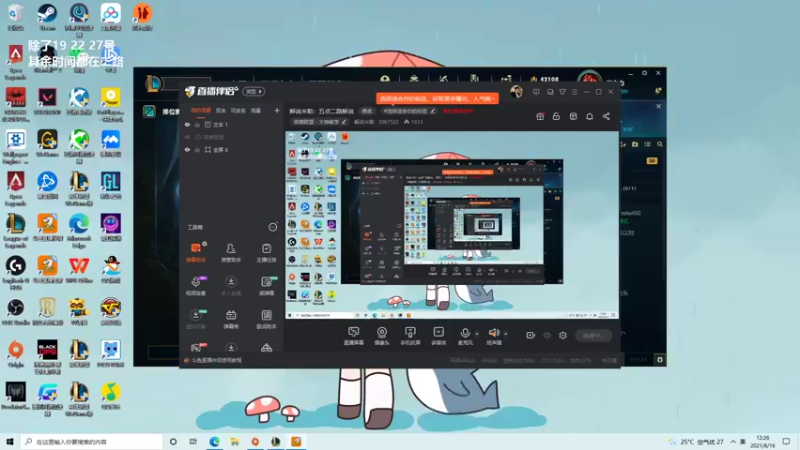Toggle eye visibility of the 全屏 6 source

187,149
